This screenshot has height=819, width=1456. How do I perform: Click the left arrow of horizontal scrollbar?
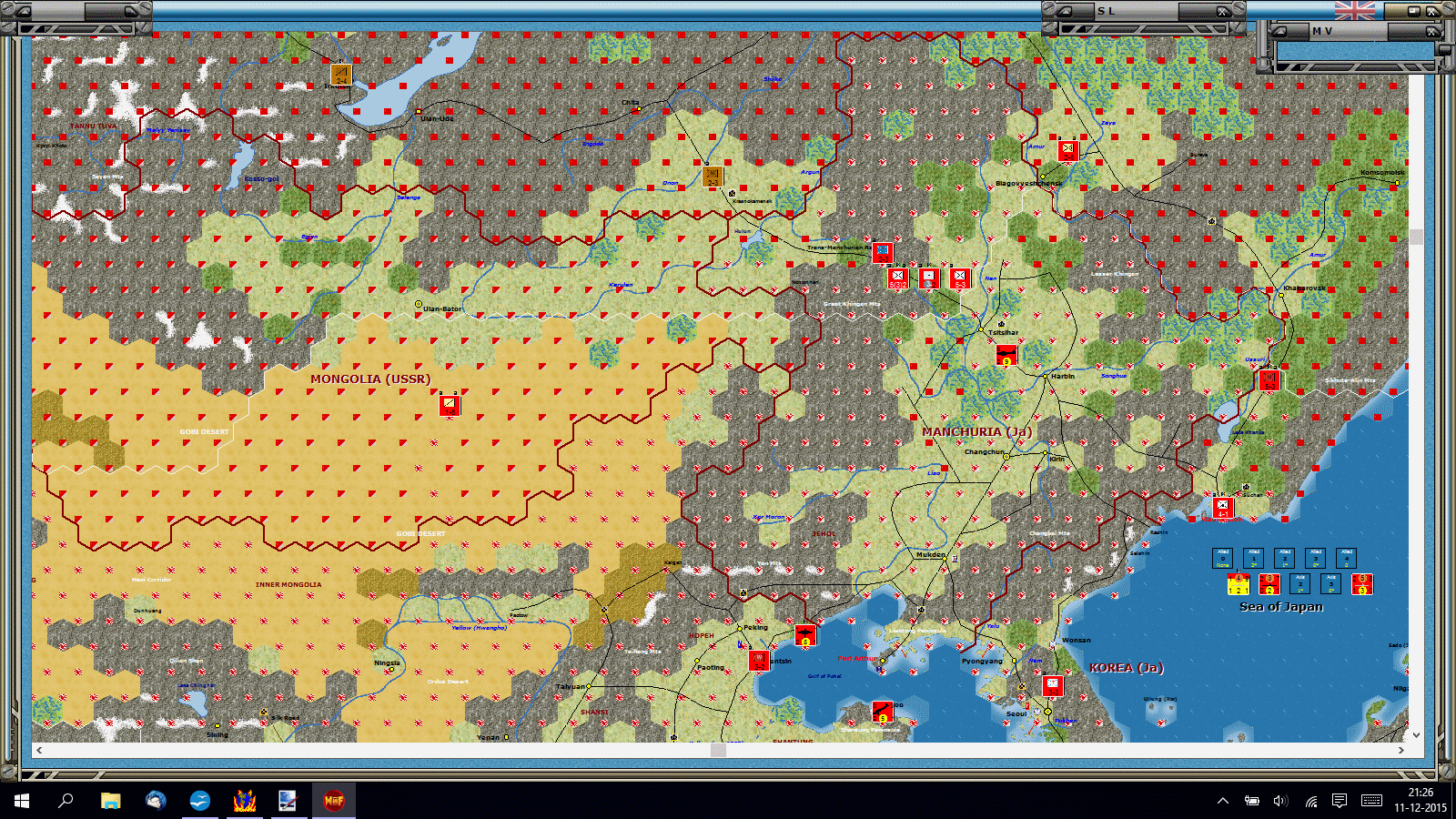pyautogui.click(x=39, y=750)
